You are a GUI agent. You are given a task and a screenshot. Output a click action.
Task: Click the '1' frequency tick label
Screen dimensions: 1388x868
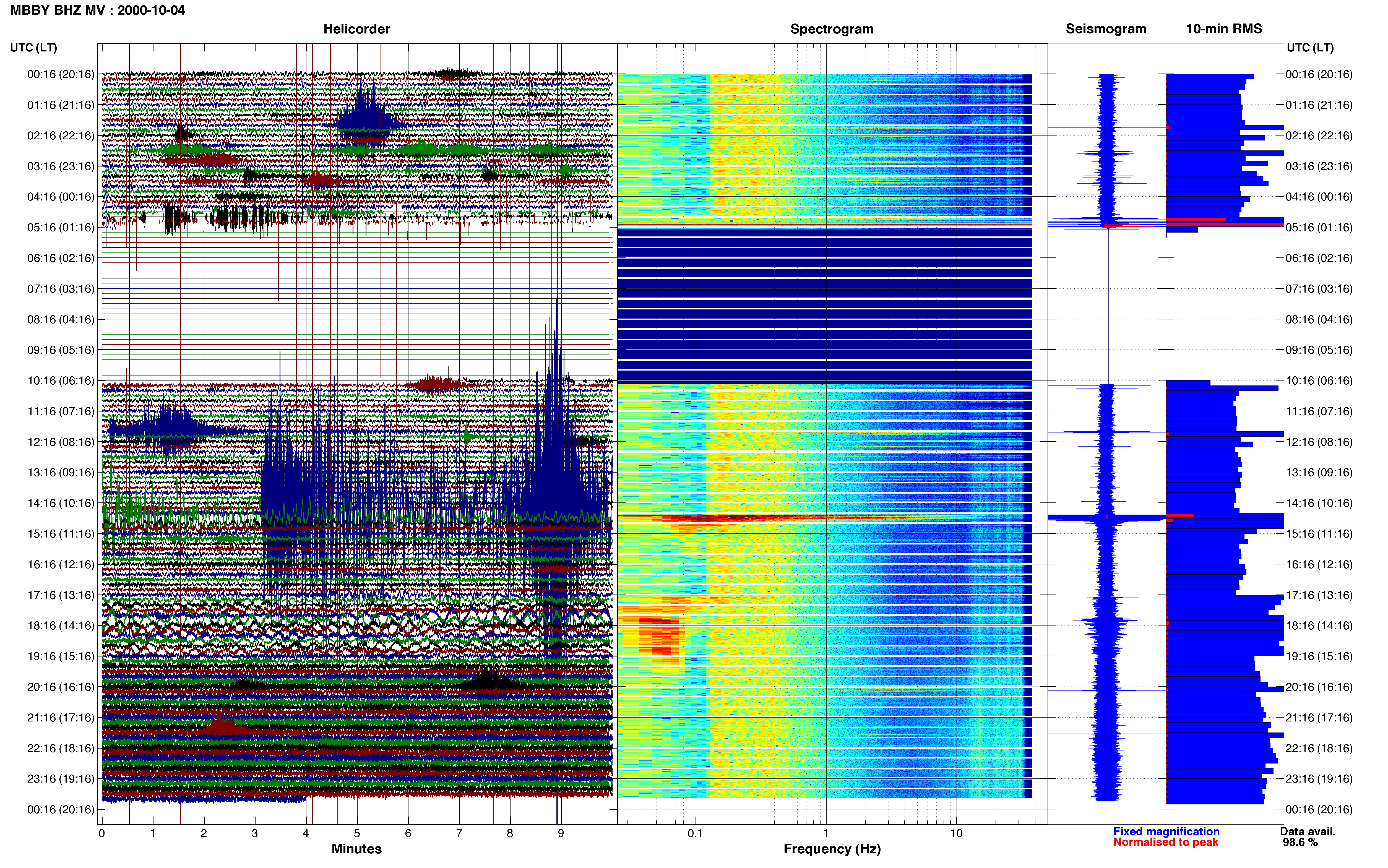click(x=826, y=833)
